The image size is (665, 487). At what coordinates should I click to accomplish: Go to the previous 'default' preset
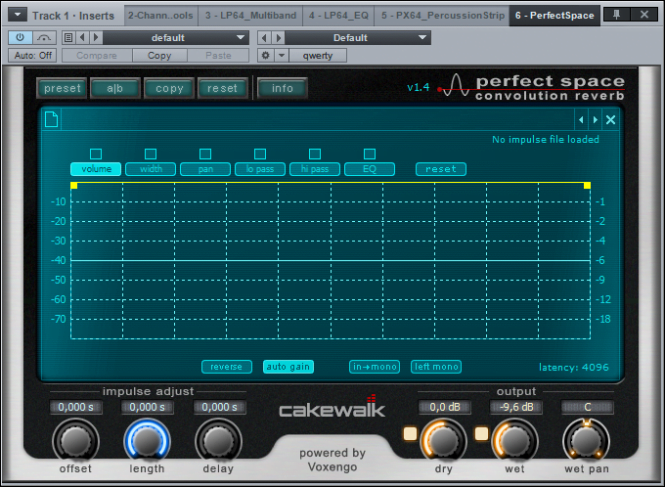82,37
